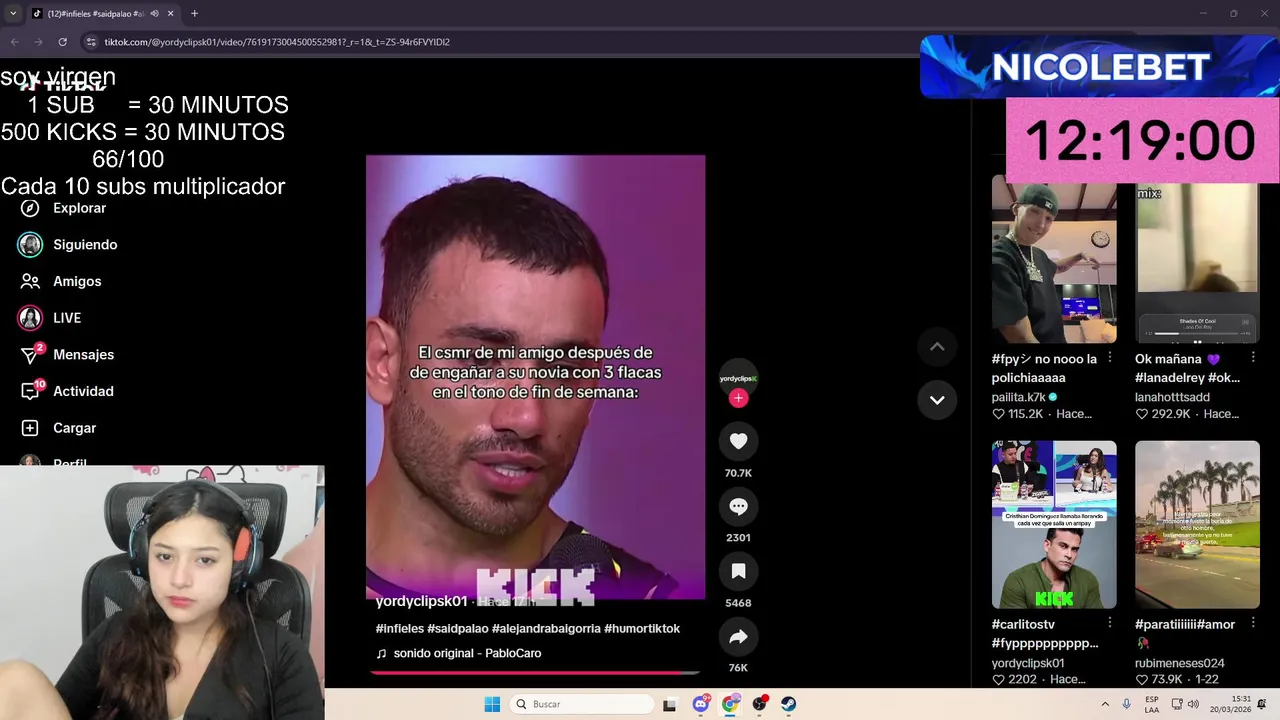
Task: Open OBS Studio from the taskbar
Action: pos(760,704)
